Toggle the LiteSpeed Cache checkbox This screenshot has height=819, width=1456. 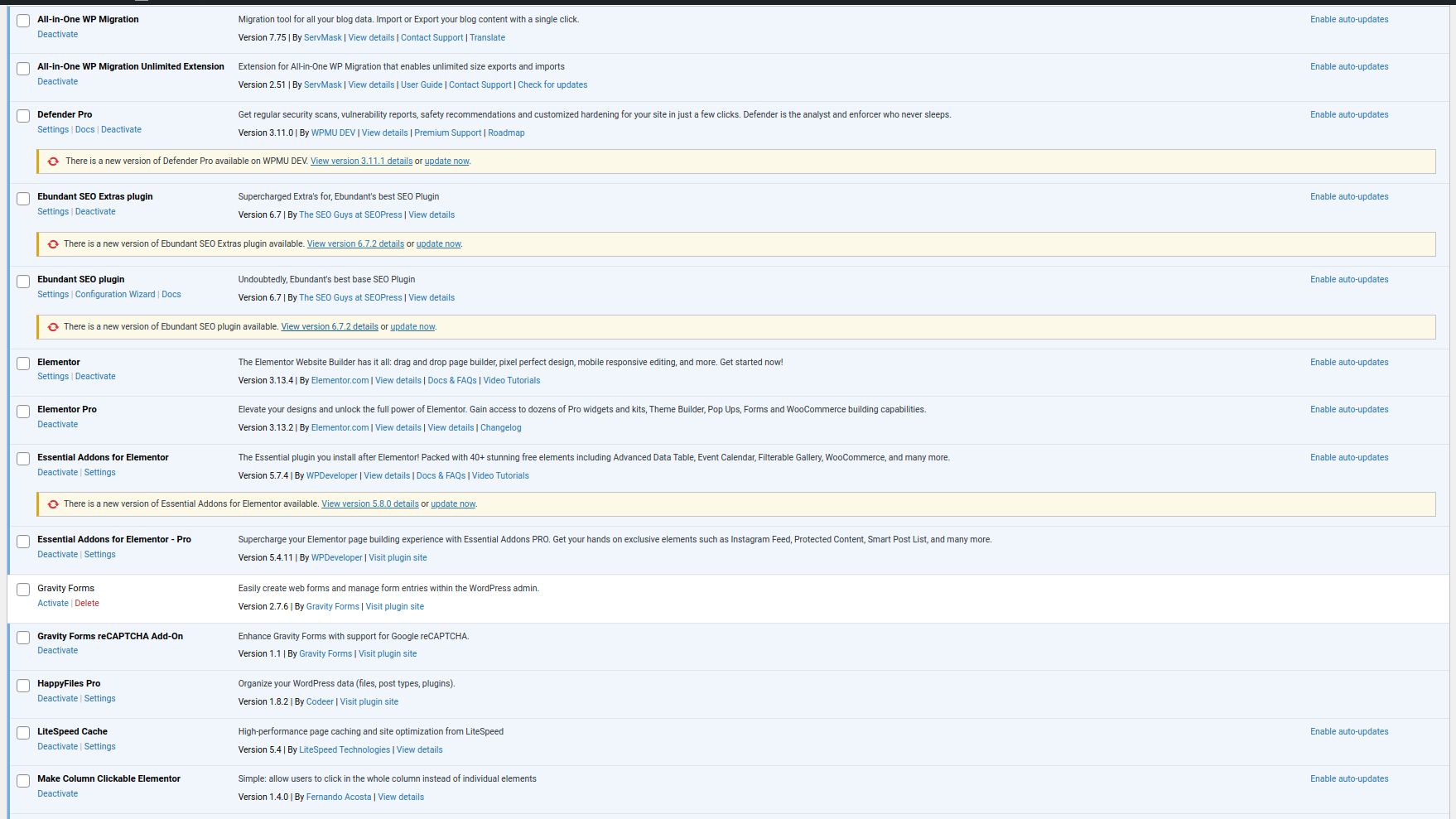23,733
